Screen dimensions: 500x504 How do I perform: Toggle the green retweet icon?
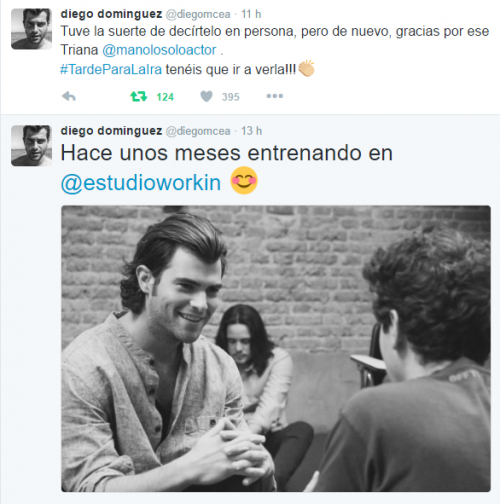coord(139,97)
